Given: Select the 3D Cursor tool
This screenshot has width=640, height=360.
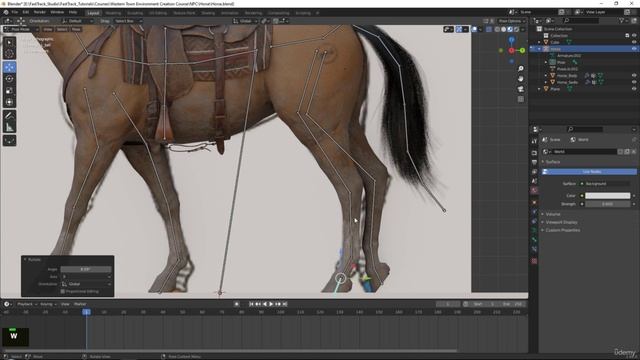Looking at the screenshot, I should 9,53.
